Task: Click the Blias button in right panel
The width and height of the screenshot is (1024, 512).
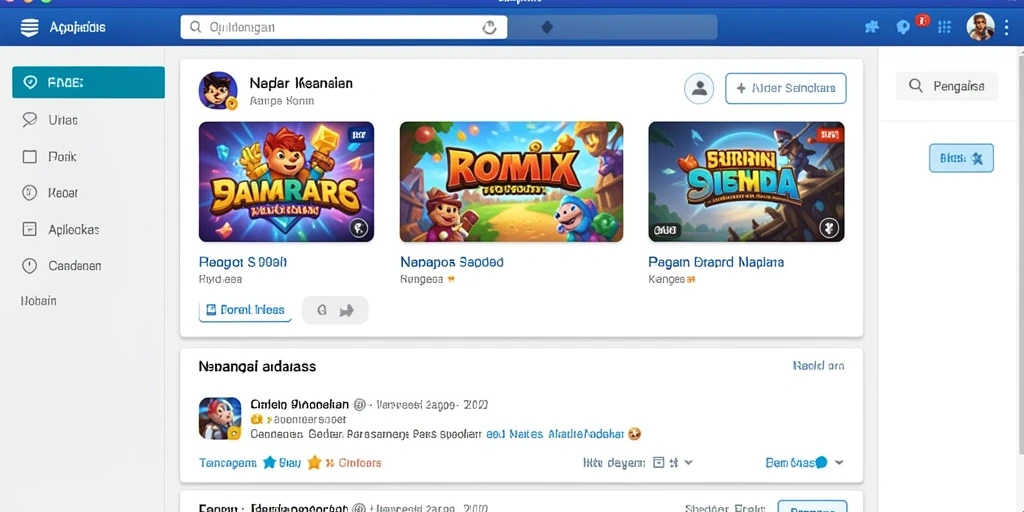Action: click(961, 158)
